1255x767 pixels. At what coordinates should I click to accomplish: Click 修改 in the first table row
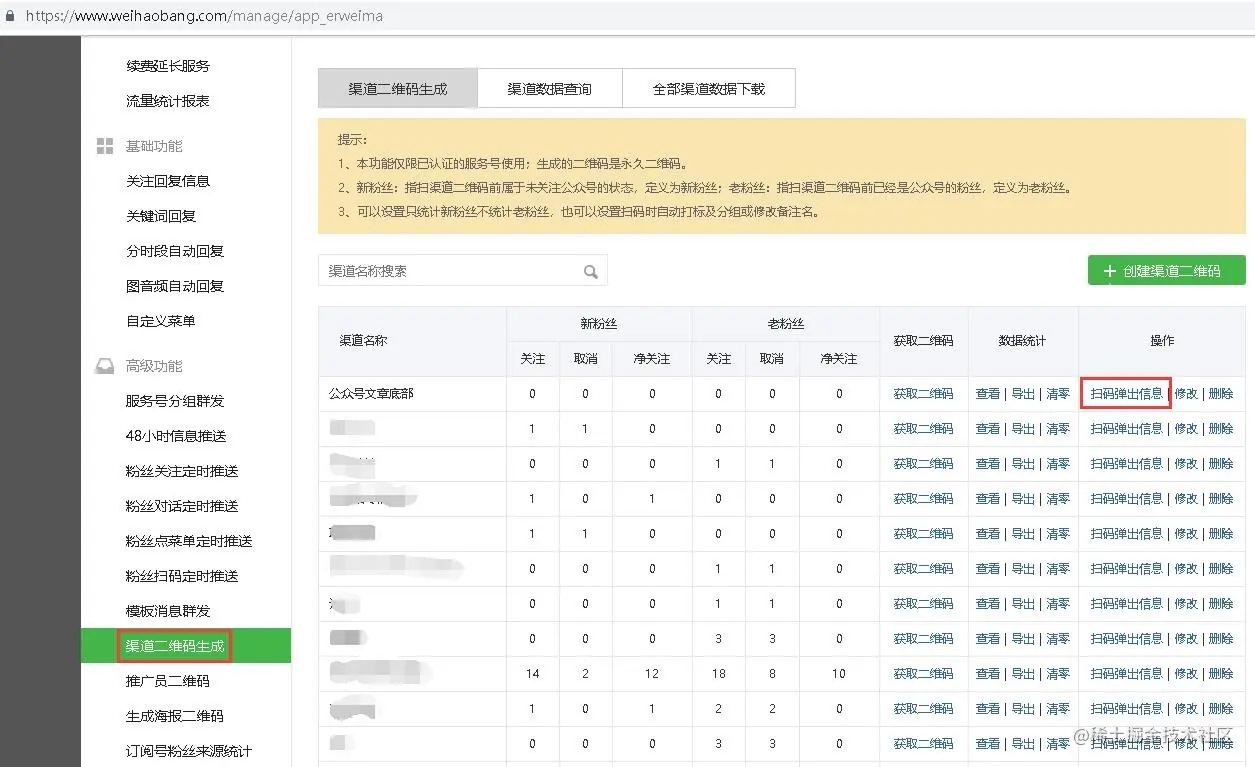[1186, 393]
